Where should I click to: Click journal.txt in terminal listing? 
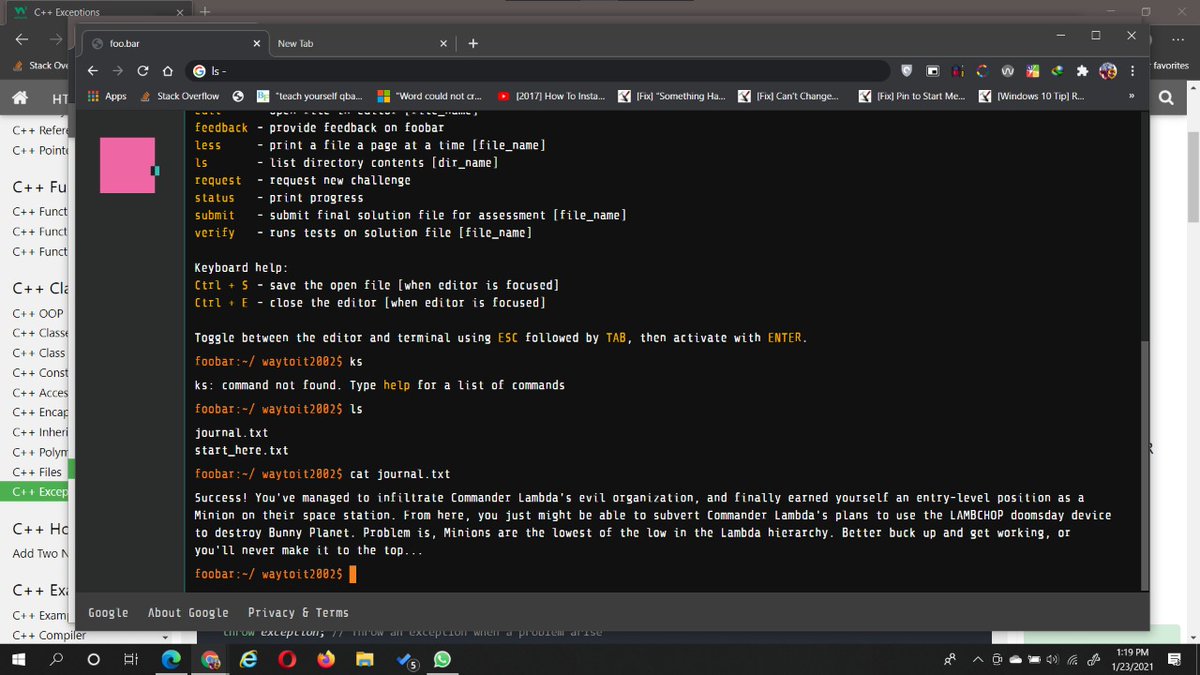232,433
